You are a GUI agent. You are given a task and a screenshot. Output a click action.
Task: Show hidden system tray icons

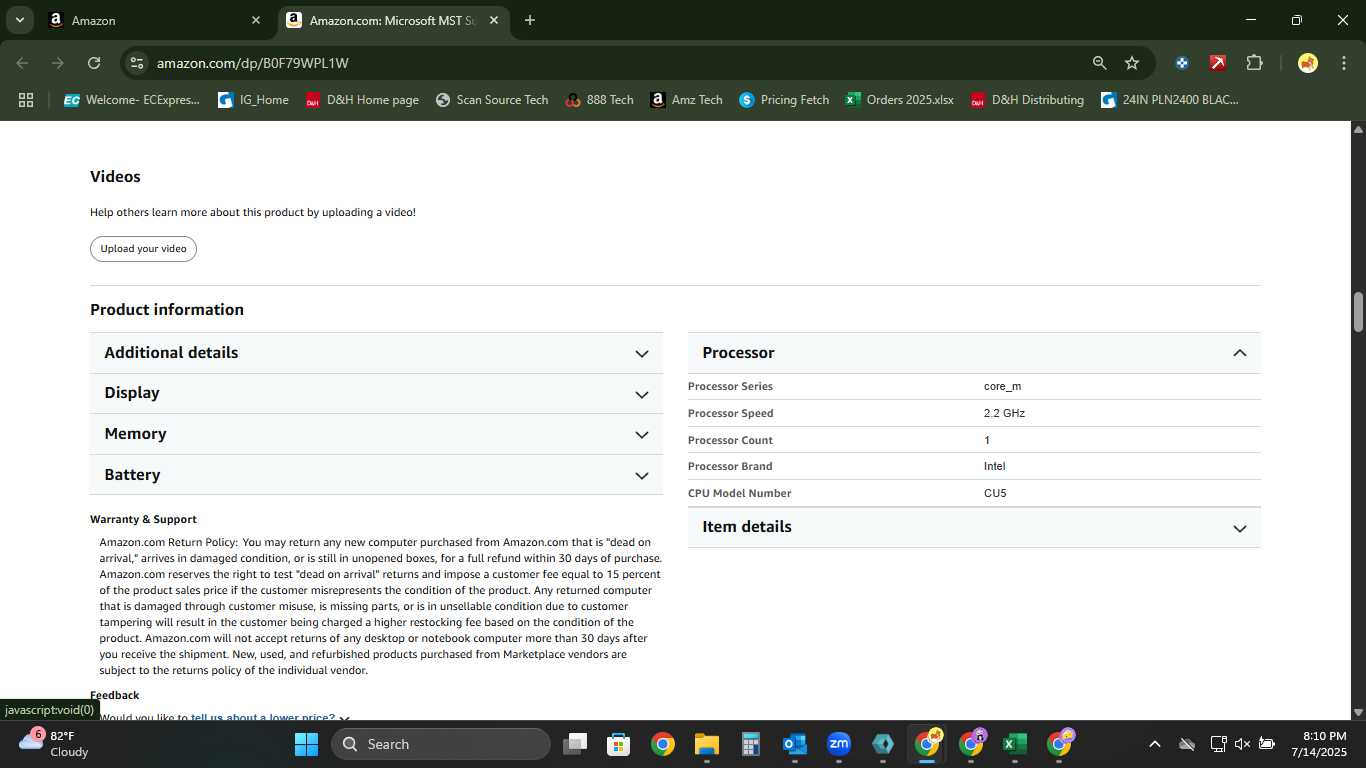point(1154,744)
